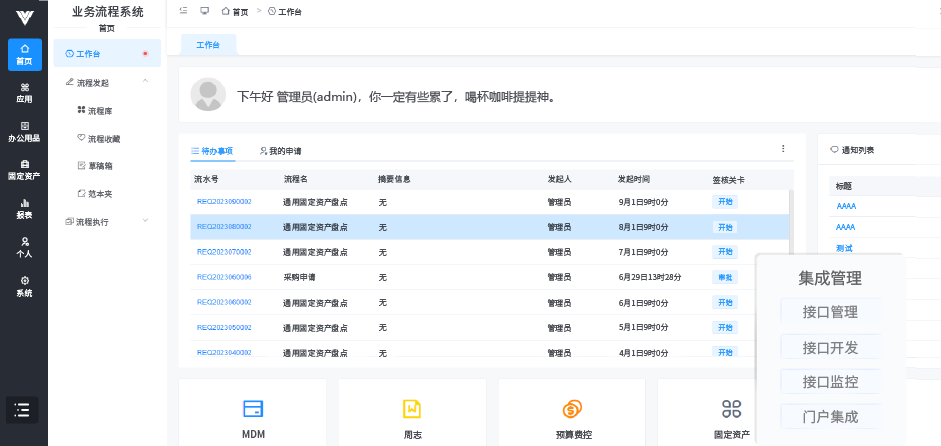The image size is (941, 446).
Task: Switch to the 我的申请 tab
Action: (280, 151)
